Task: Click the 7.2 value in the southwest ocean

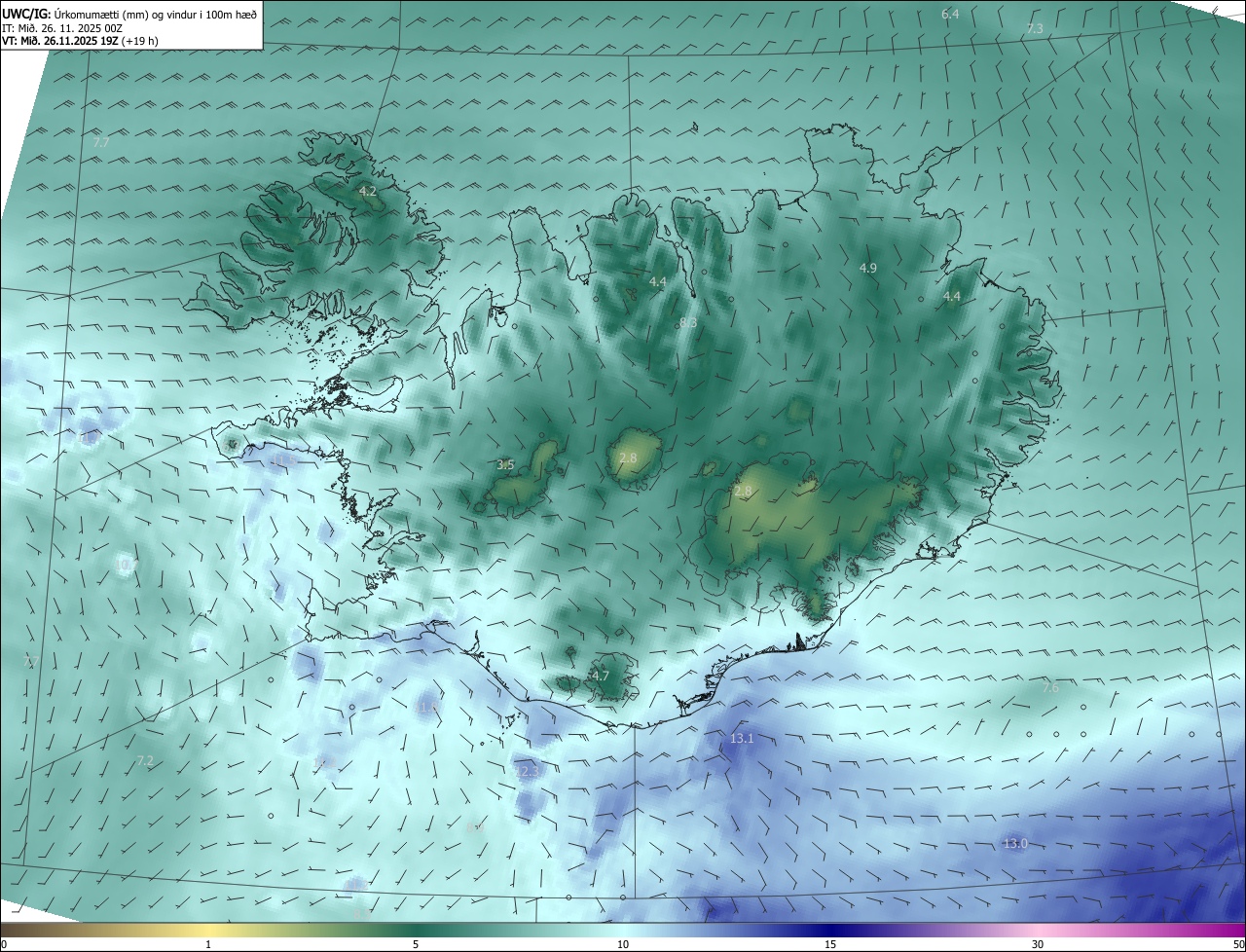Action: [x=145, y=760]
